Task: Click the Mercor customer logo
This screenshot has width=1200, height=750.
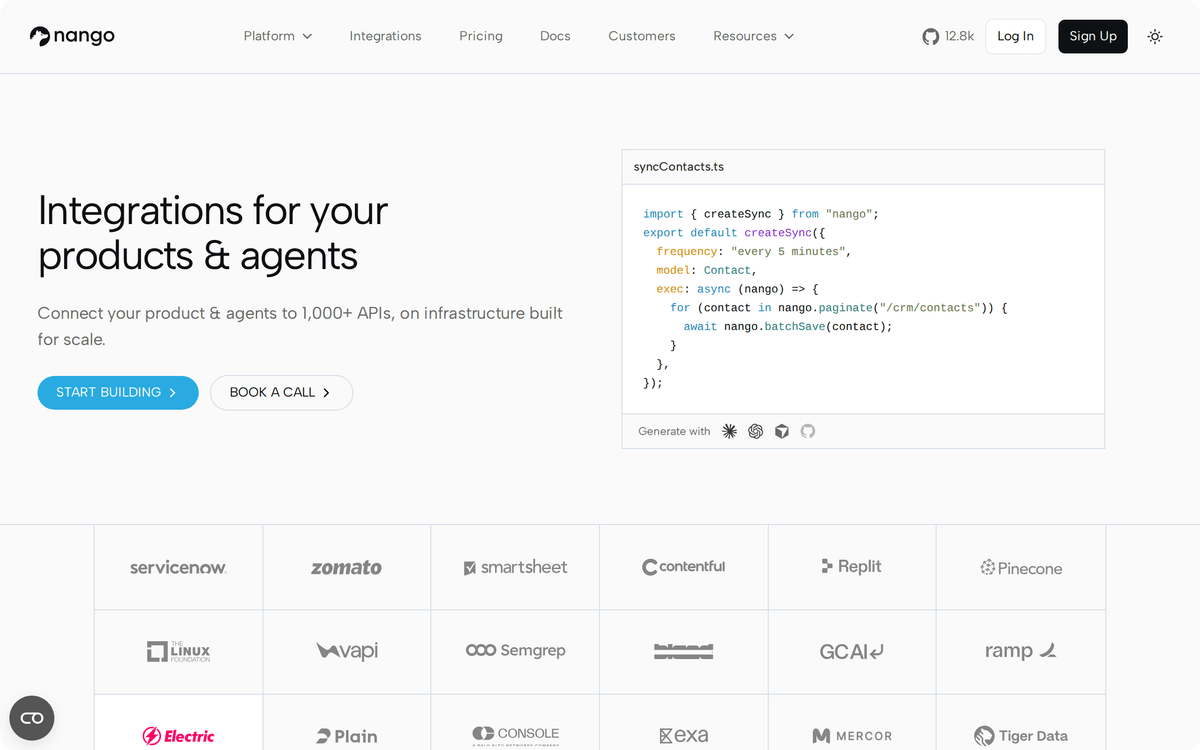Action: click(852, 736)
